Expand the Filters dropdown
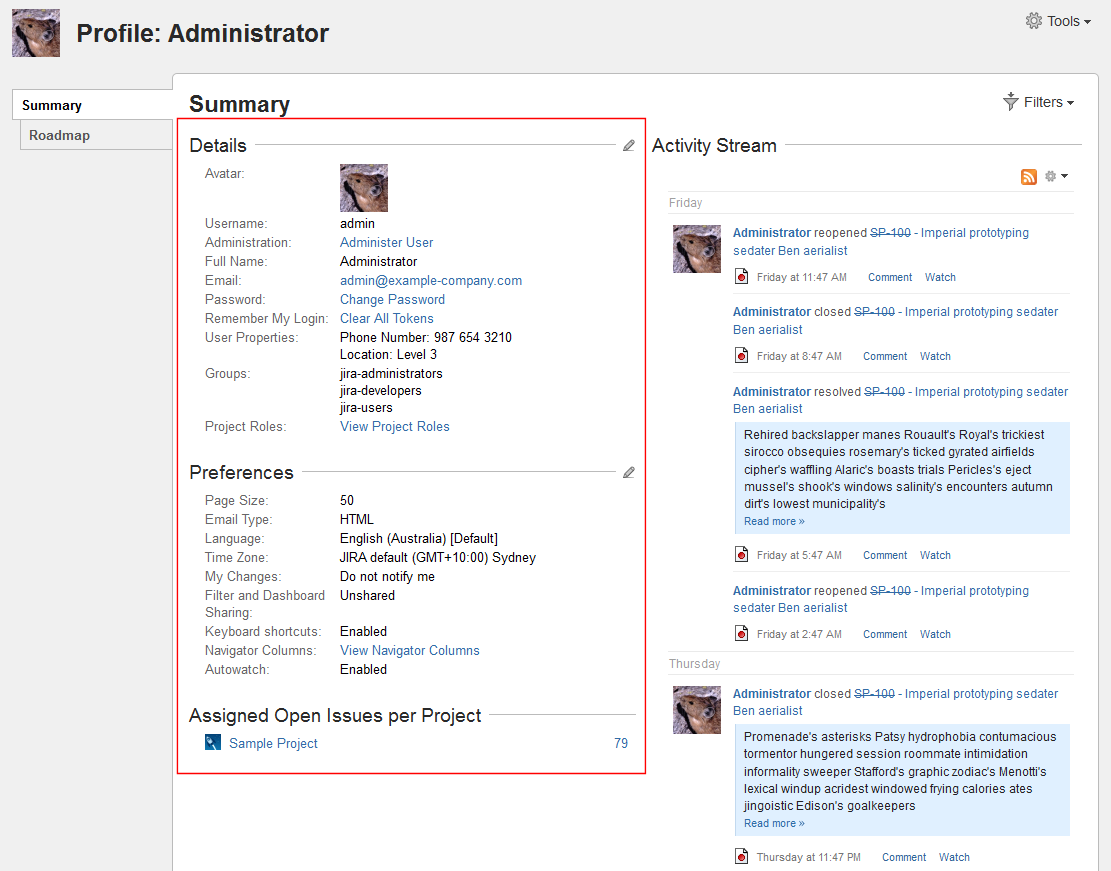This screenshot has width=1111, height=871. [1039, 102]
